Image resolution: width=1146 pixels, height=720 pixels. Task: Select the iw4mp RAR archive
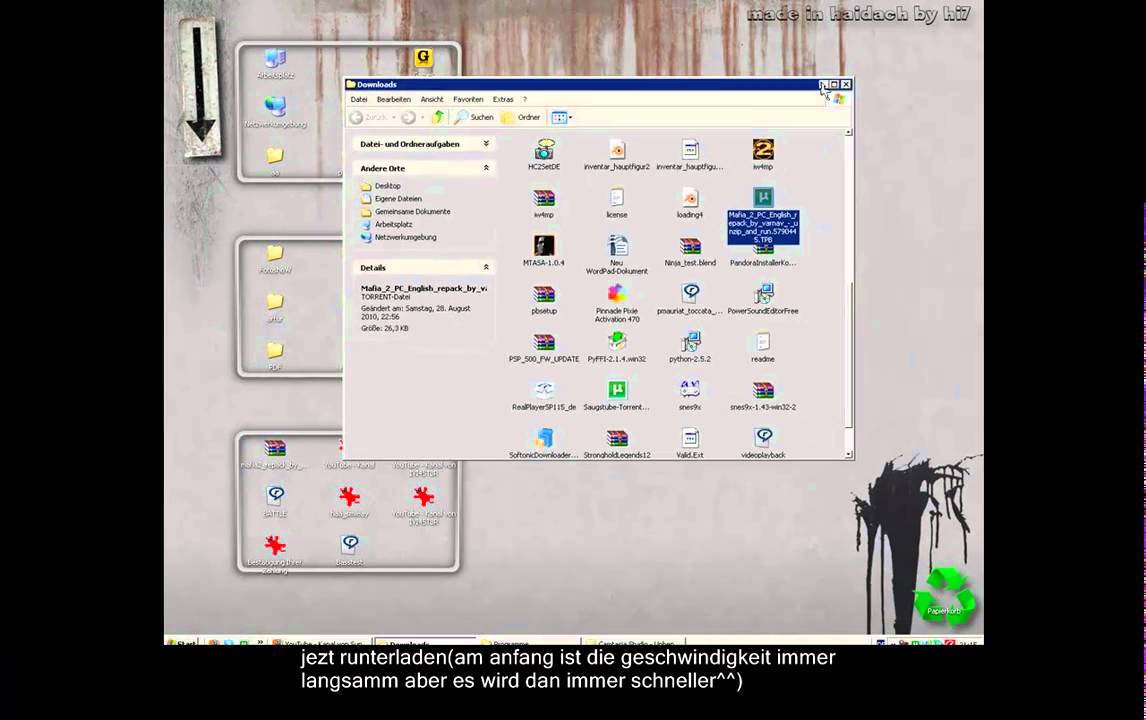[544, 202]
